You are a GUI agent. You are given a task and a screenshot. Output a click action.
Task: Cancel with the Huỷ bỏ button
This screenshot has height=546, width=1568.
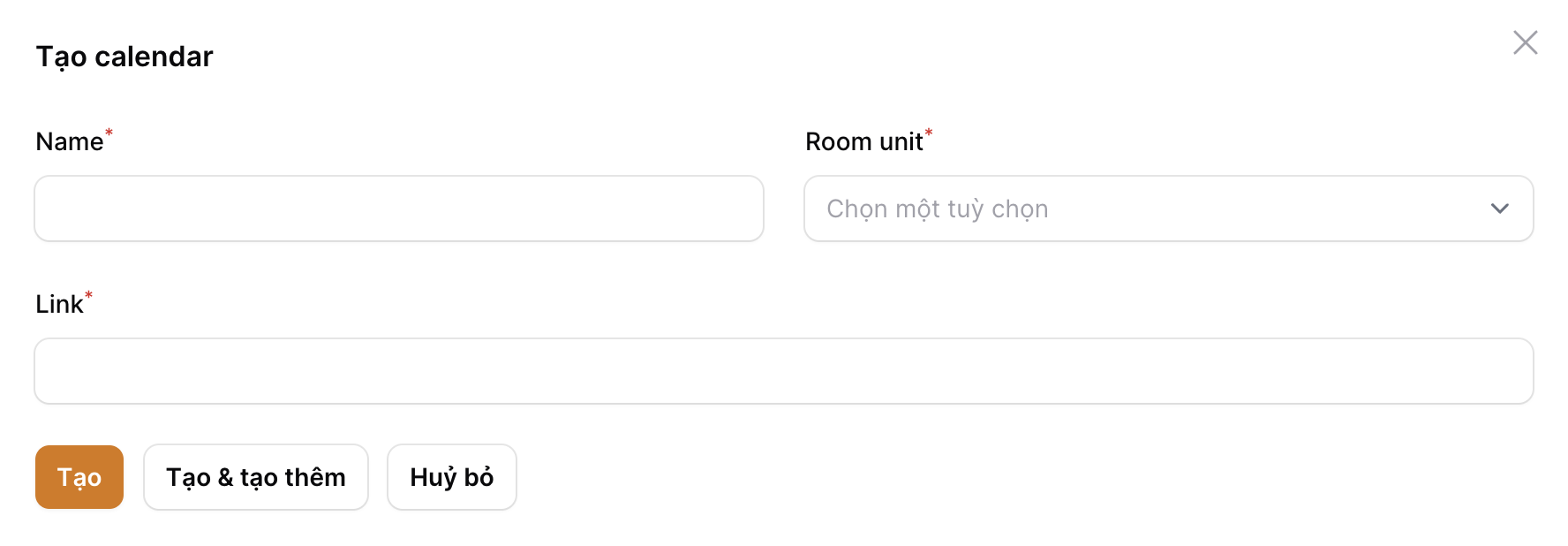pos(452,477)
